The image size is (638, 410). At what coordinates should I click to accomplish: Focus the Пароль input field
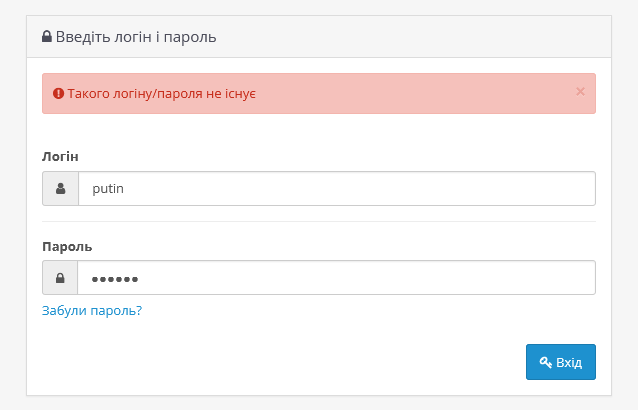coord(336,278)
